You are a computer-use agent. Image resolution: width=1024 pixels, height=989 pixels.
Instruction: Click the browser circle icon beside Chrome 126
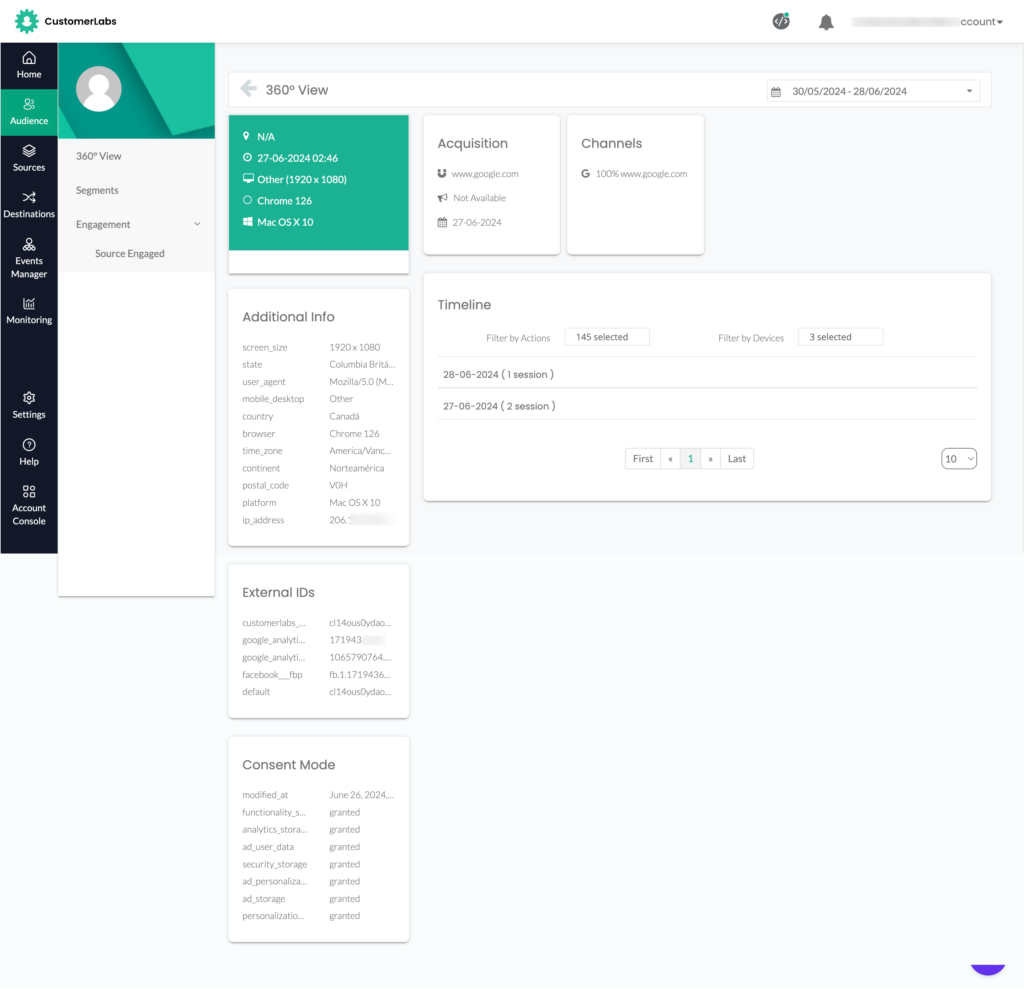point(247,200)
